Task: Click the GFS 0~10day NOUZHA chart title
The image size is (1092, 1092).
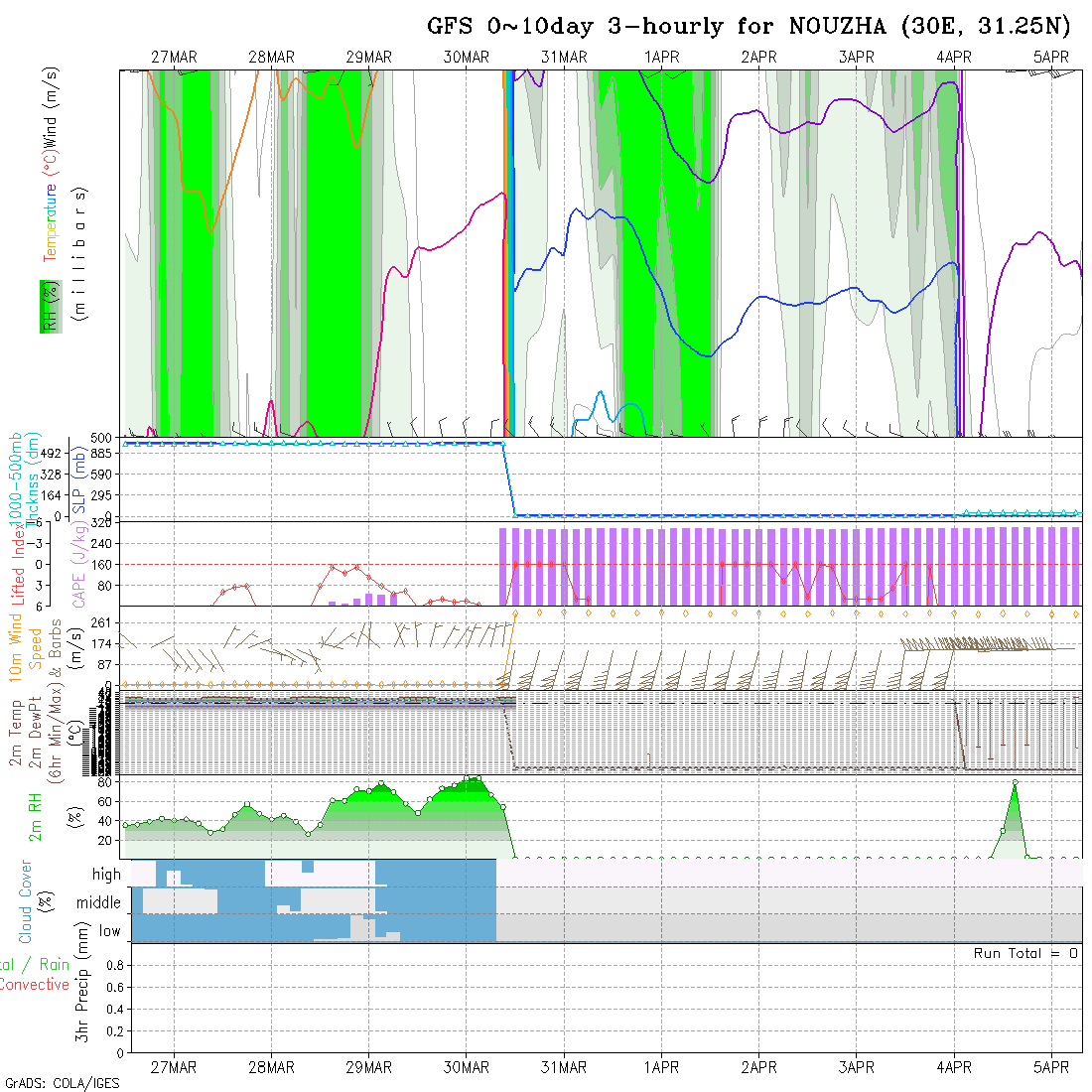Action: 750,26
